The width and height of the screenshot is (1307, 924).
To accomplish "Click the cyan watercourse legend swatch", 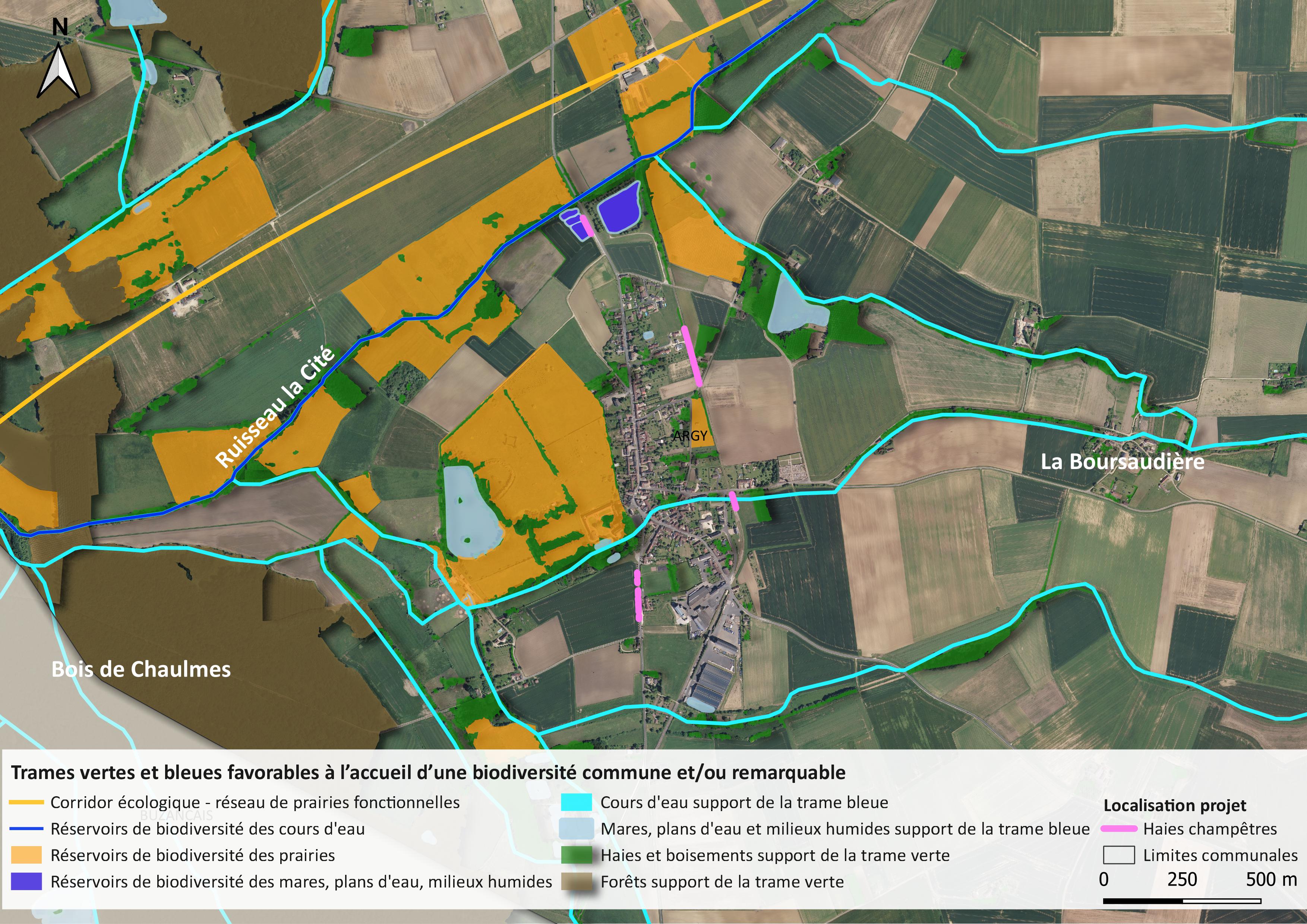I will 576,803.
